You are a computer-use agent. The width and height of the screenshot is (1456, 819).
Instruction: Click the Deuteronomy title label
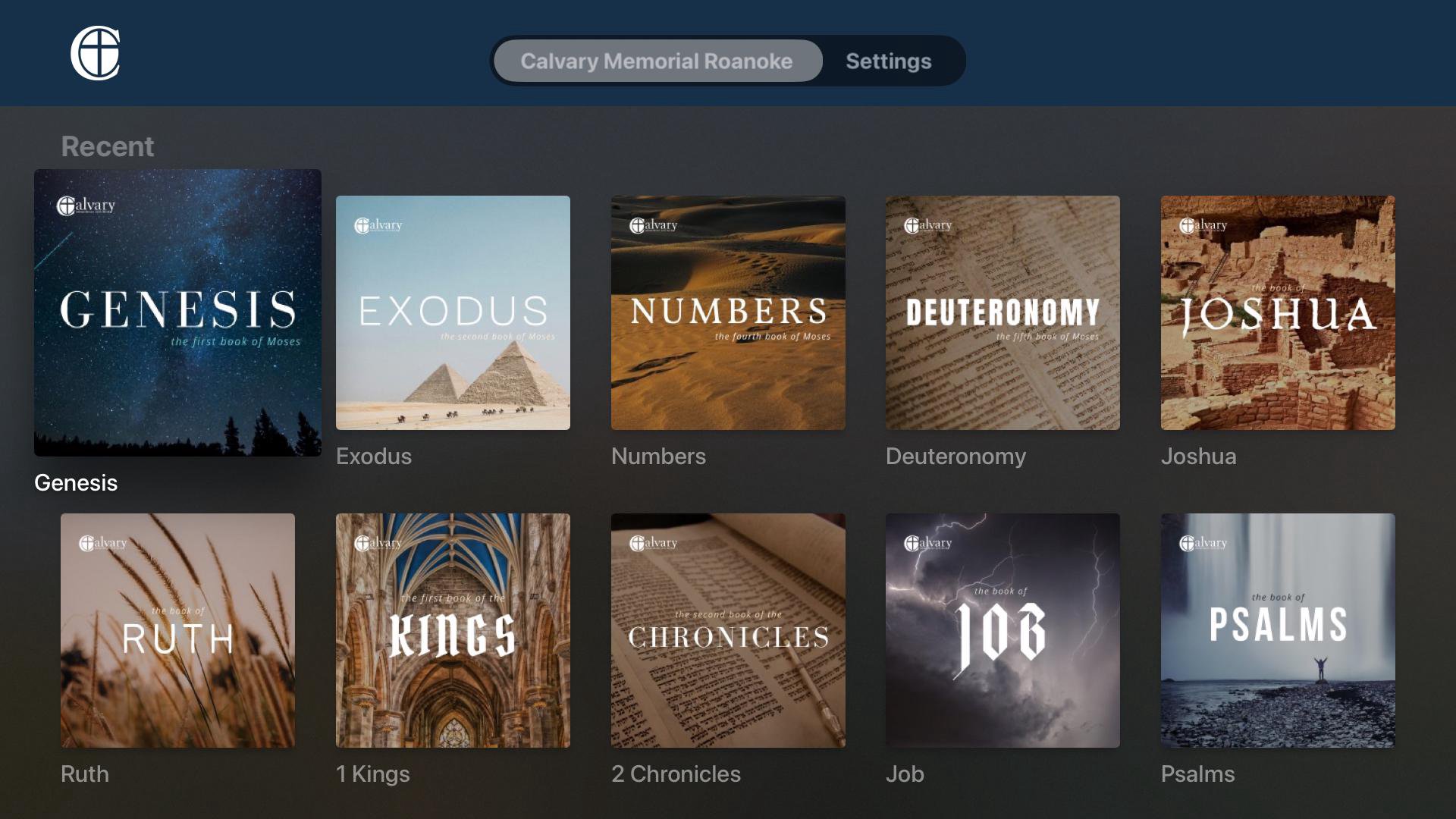tap(955, 457)
